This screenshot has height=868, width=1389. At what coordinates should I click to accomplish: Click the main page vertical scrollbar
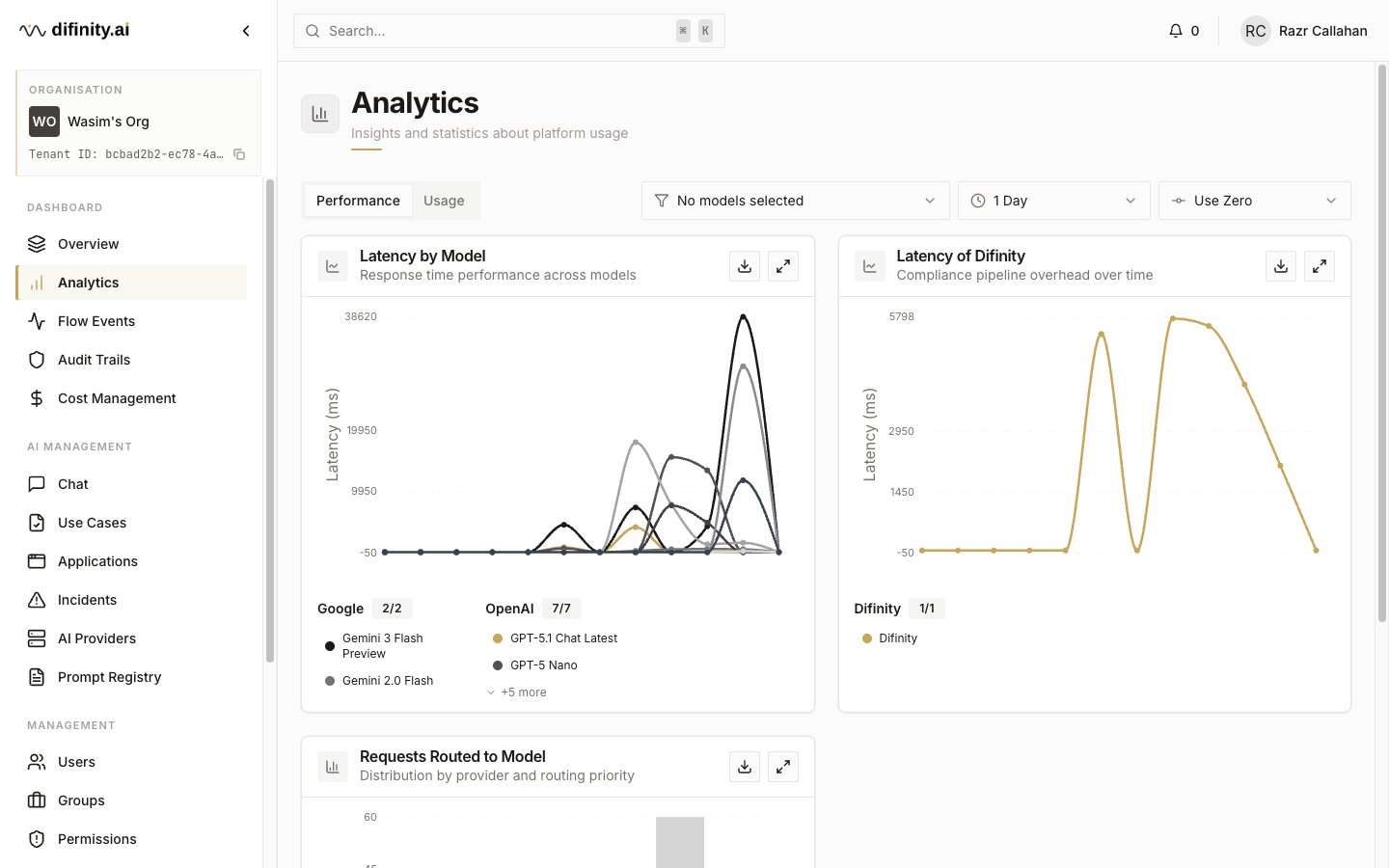pos(1381,343)
